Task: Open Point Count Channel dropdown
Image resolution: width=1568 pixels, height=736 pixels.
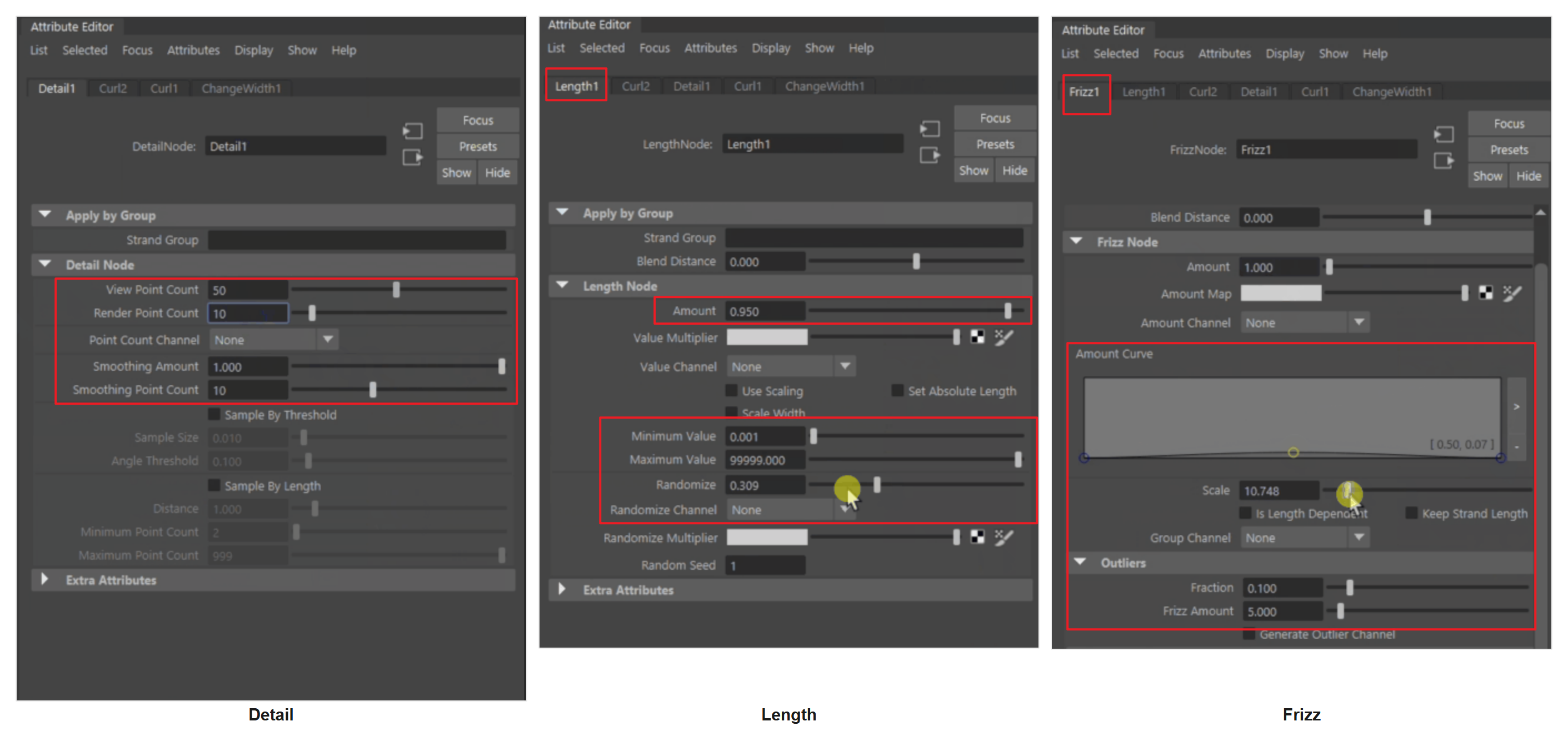Action: tap(273, 339)
